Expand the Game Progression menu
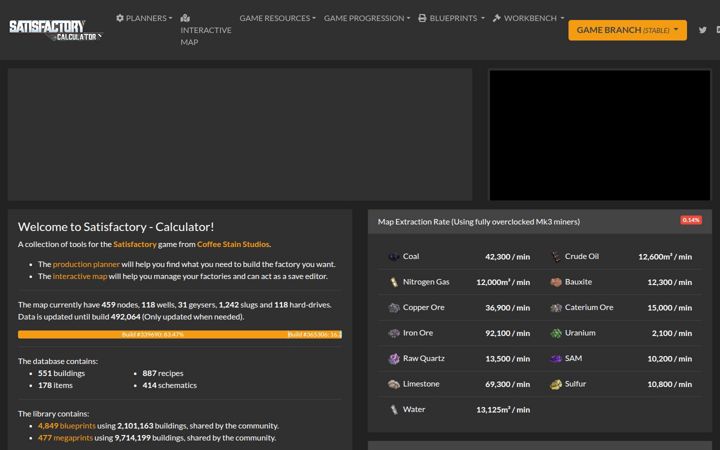720x450 pixels. tap(367, 18)
